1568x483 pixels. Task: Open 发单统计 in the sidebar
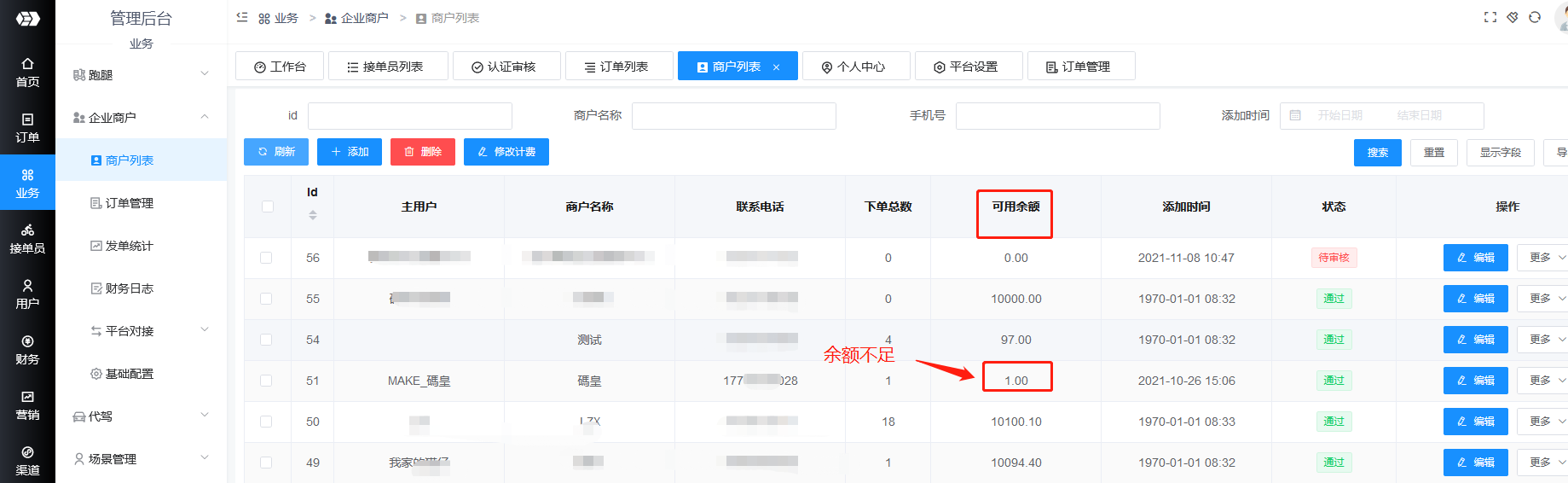pos(142,246)
